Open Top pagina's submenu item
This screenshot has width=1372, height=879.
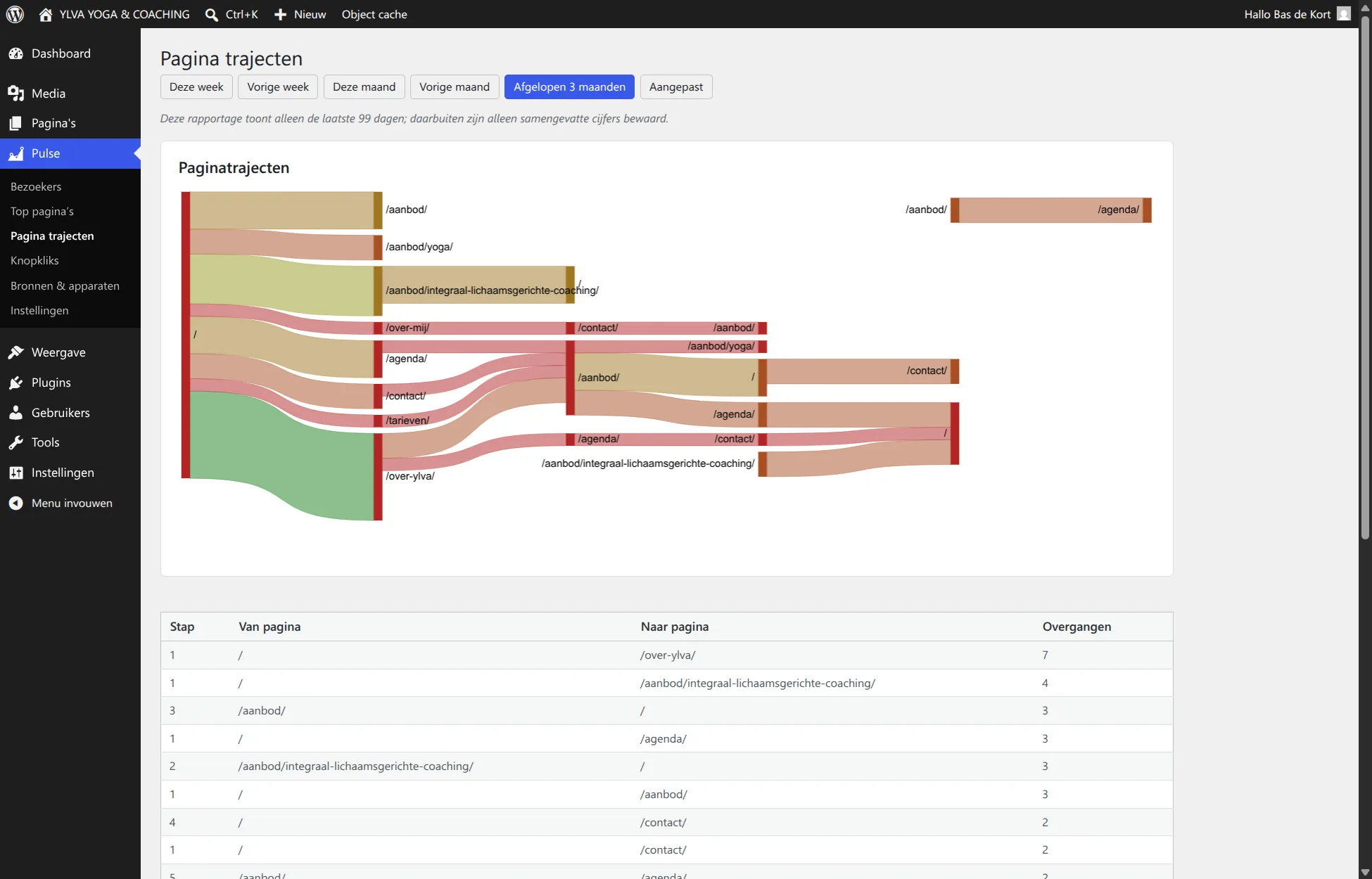42,211
